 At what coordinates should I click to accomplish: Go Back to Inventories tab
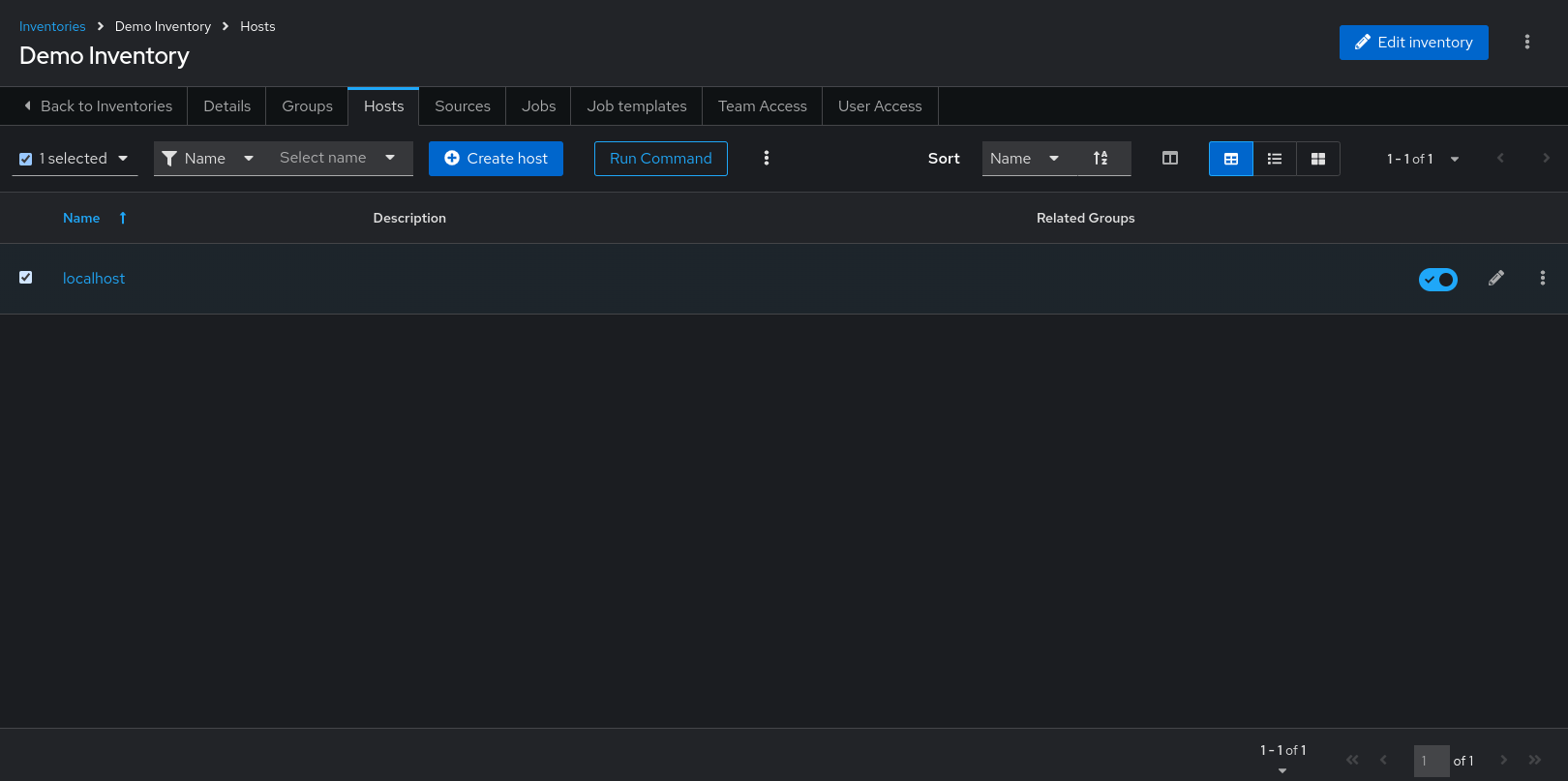pyautogui.click(x=98, y=106)
